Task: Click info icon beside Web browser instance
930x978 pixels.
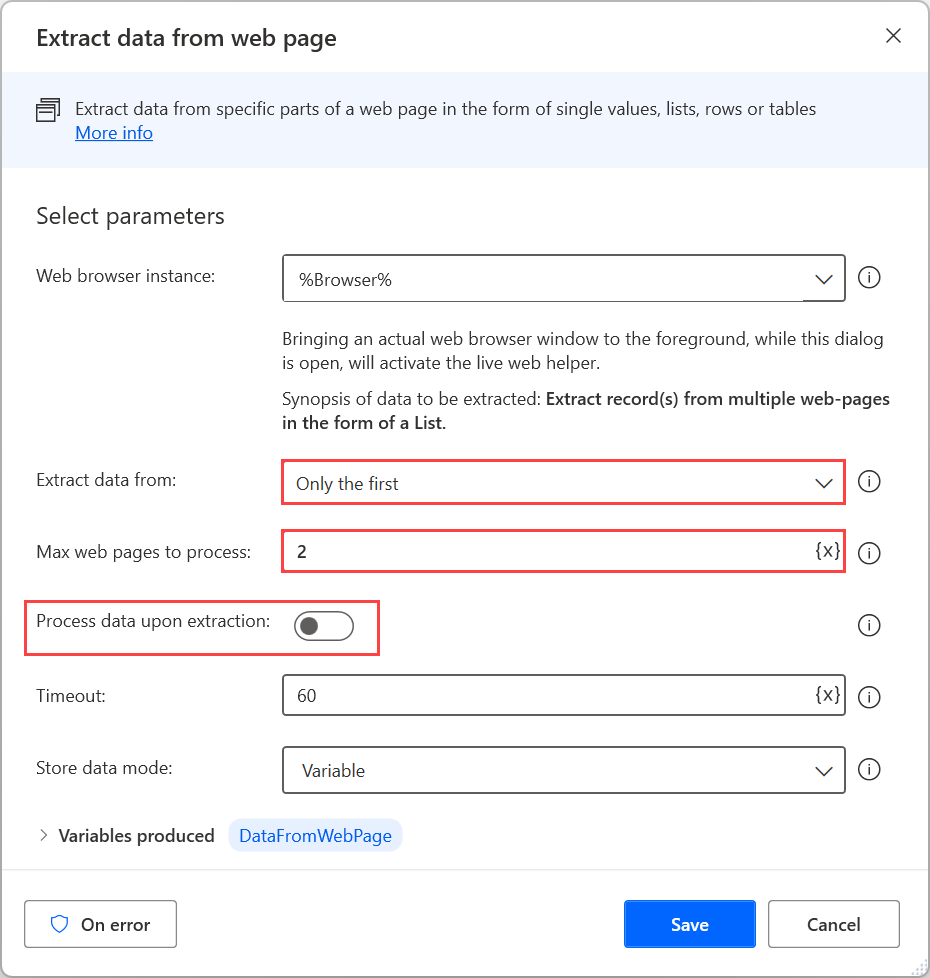Action: tap(869, 278)
